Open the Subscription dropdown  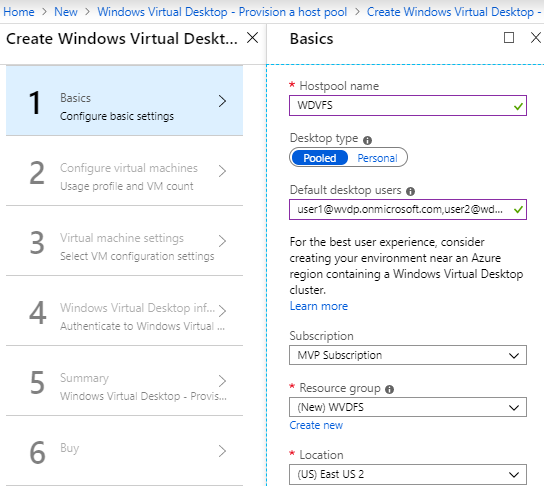pyautogui.click(x=408, y=355)
